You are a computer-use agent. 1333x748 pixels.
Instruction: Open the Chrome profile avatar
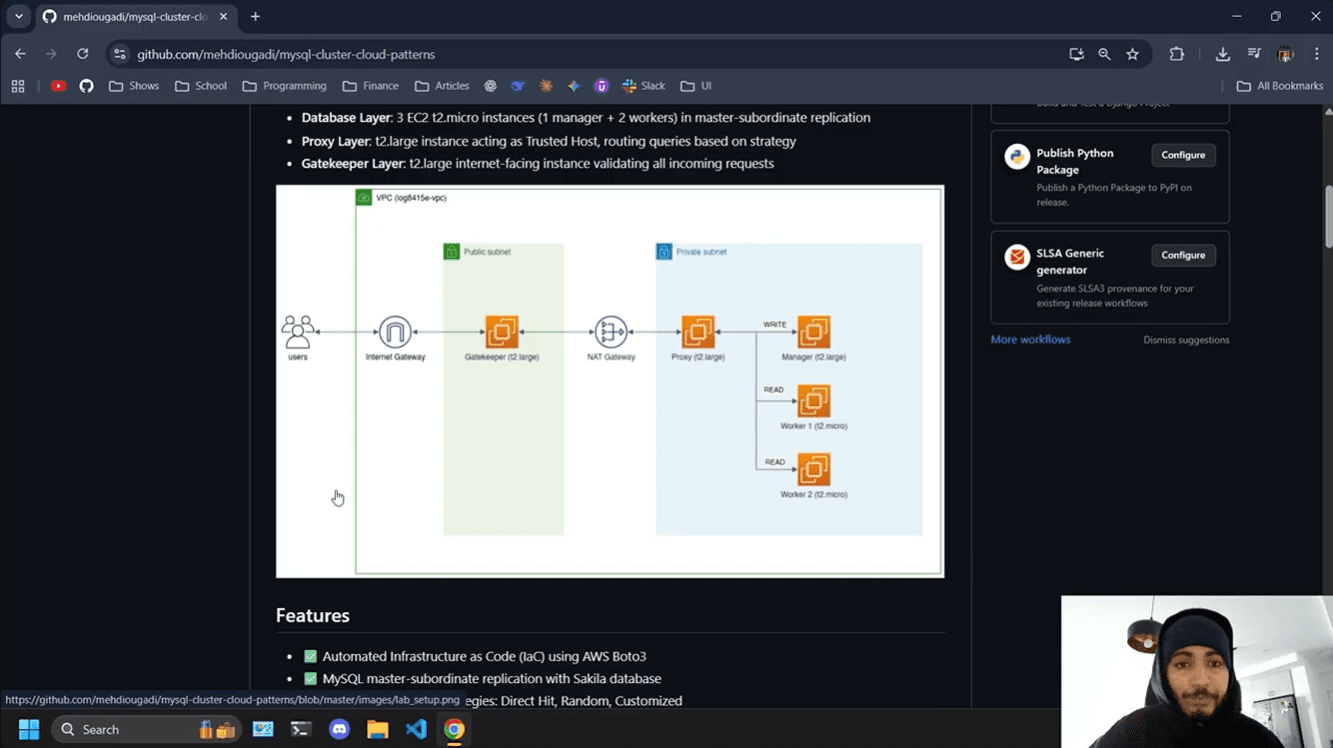click(x=1286, y=54)
